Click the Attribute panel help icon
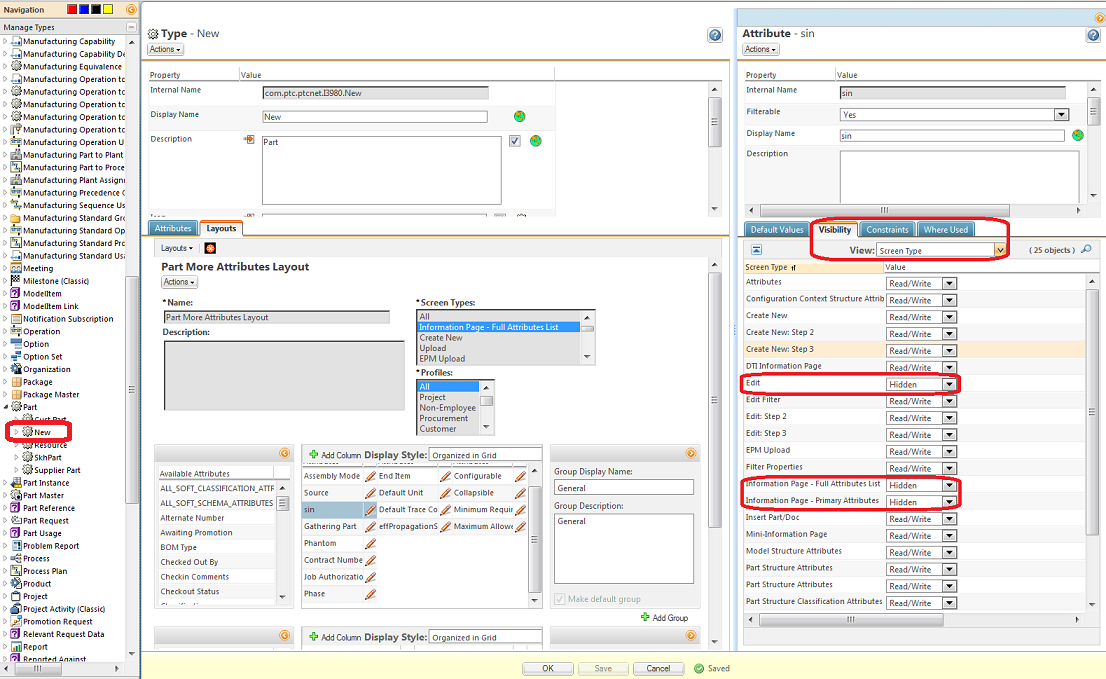The width and height of the screenshot is (1106, 679). pyautogui.click(x=1093, y=35)
